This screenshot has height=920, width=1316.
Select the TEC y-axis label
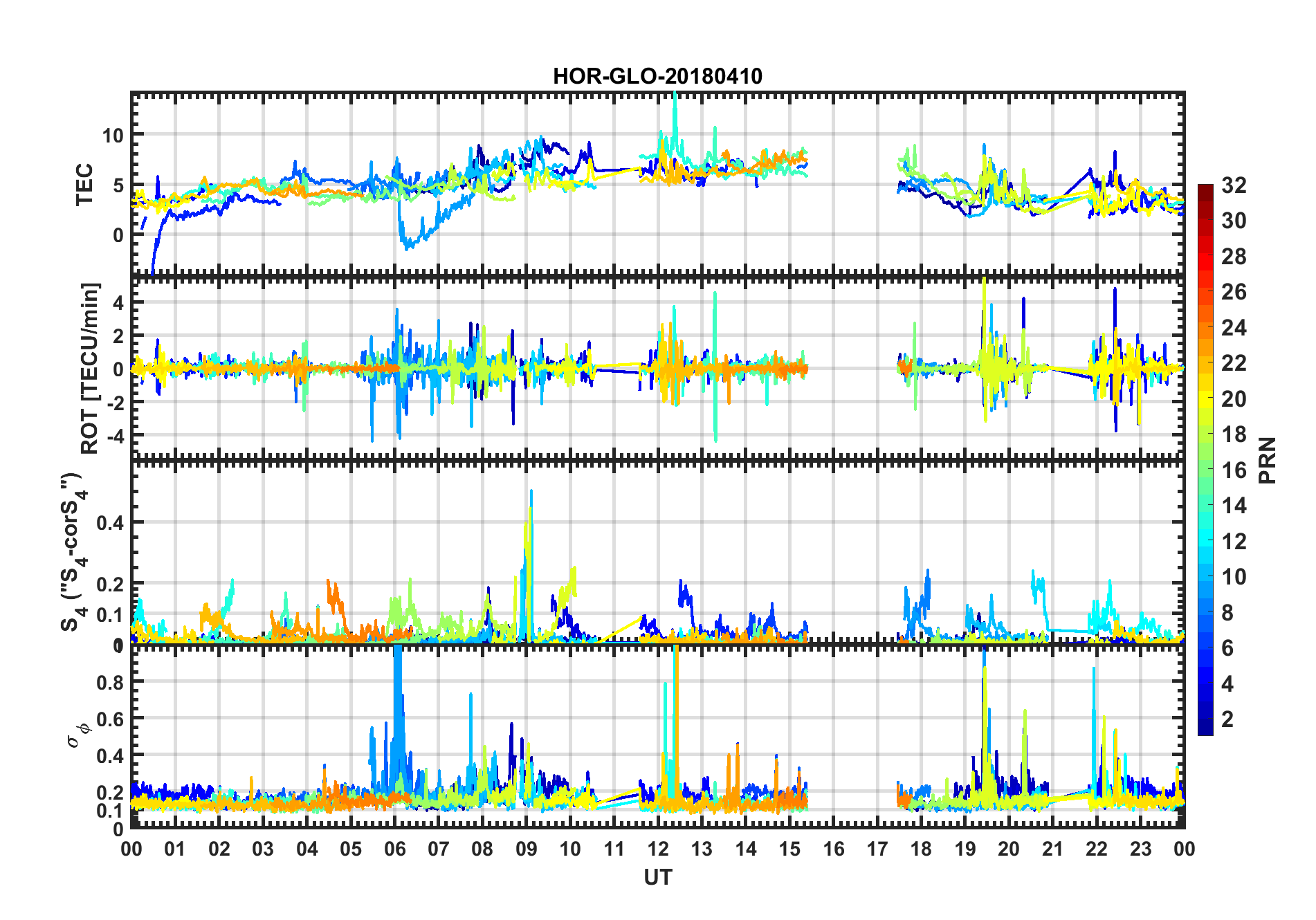tap(84, 185)
